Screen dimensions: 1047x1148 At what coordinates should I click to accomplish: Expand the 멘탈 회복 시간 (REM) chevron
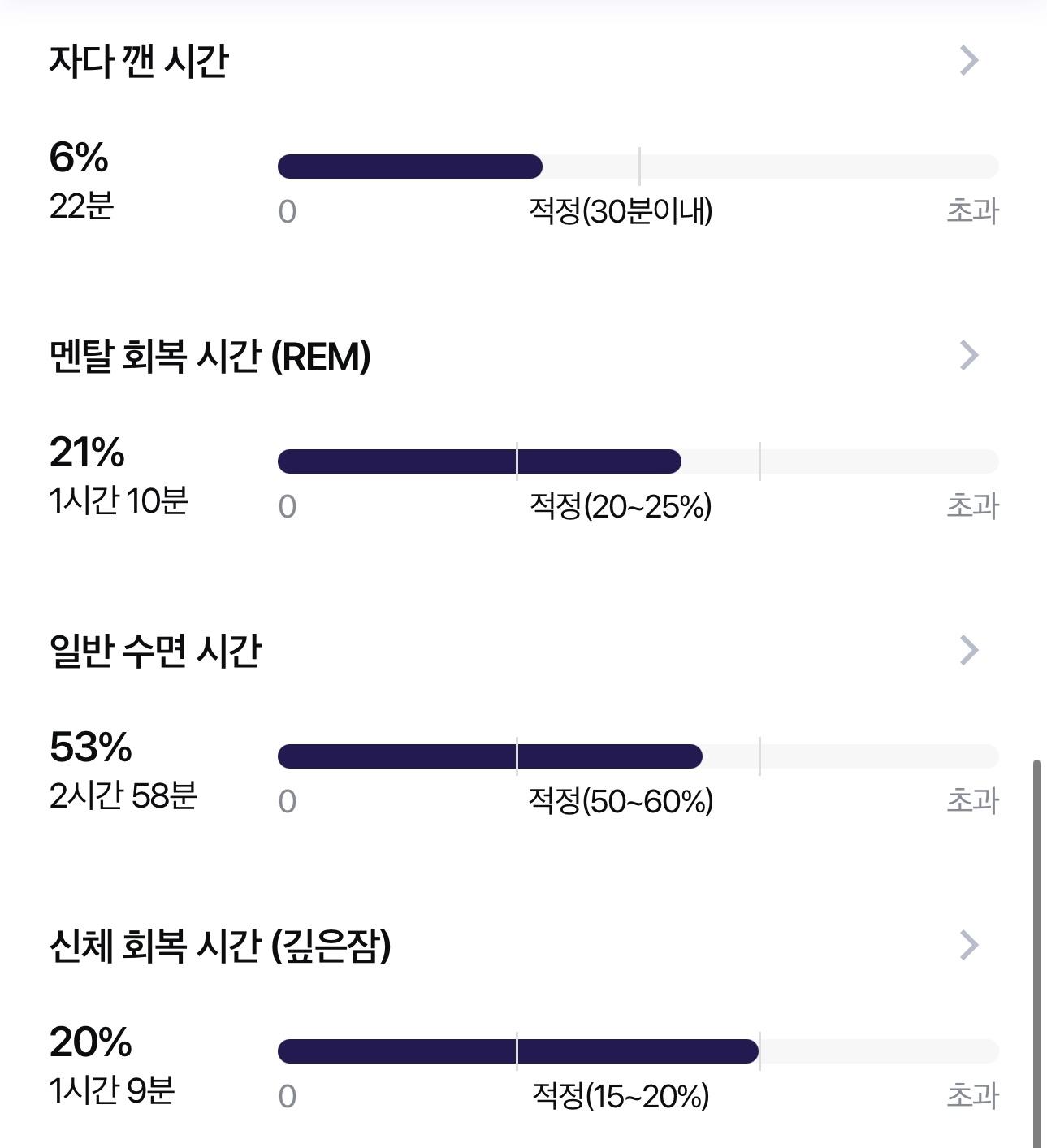pos(969,355)
